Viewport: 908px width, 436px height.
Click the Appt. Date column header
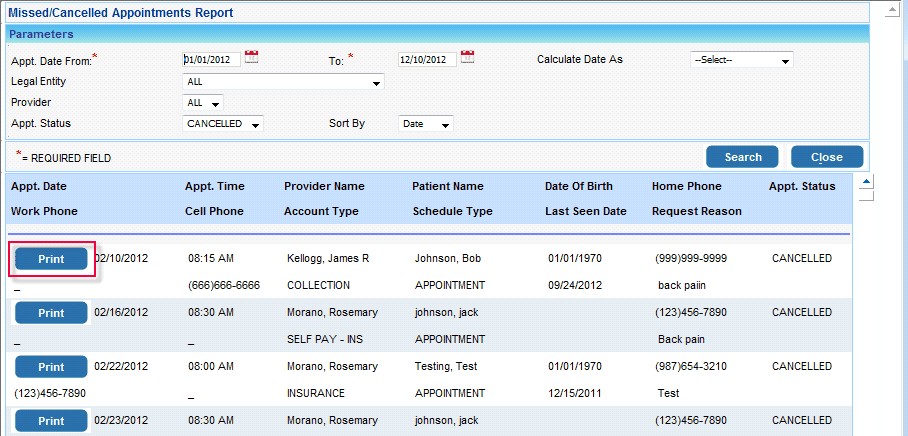click(39, 186)
